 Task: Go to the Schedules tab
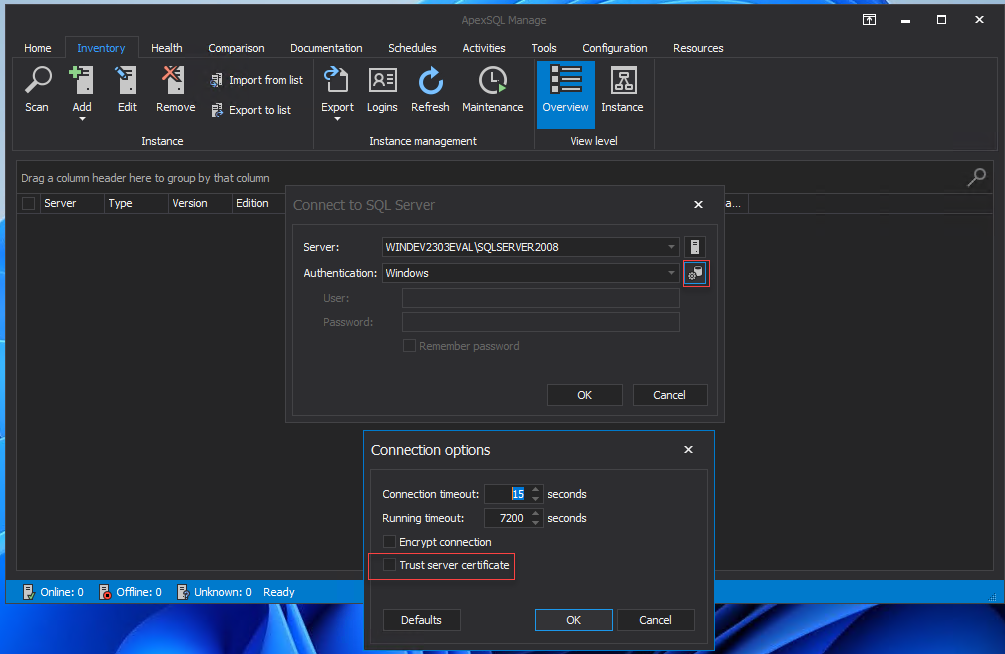(x=412, y=48)
